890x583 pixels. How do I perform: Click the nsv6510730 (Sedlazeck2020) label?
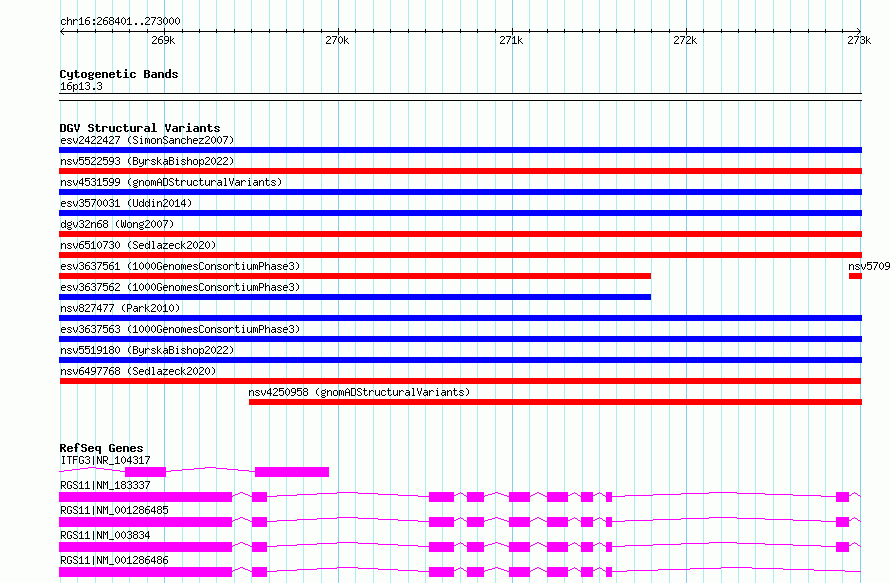click(138, 245)
